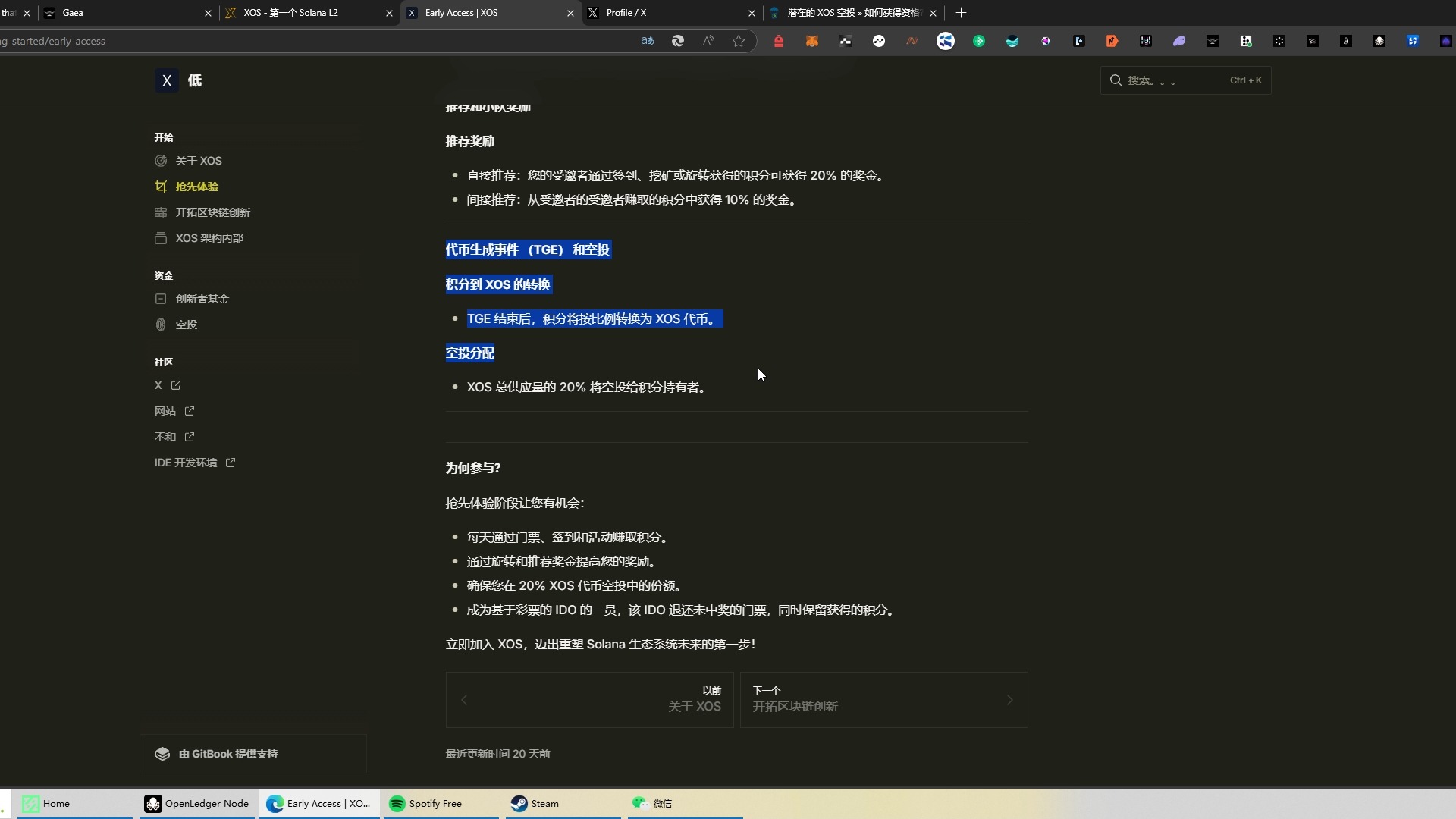The width and height of the screenshot is (1456, 819).
Task: Open 开拓区块链创新 sidebar page
Action: [x=213, y=212]
